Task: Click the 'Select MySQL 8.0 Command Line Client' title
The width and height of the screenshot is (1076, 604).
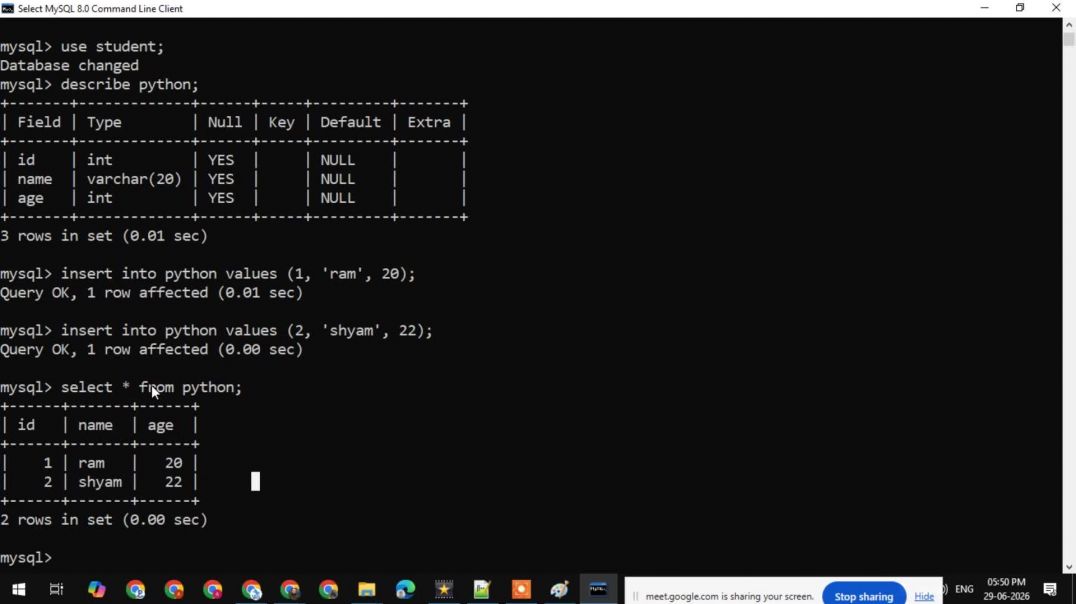Action: pyautogui.click(x=100, y=9)
